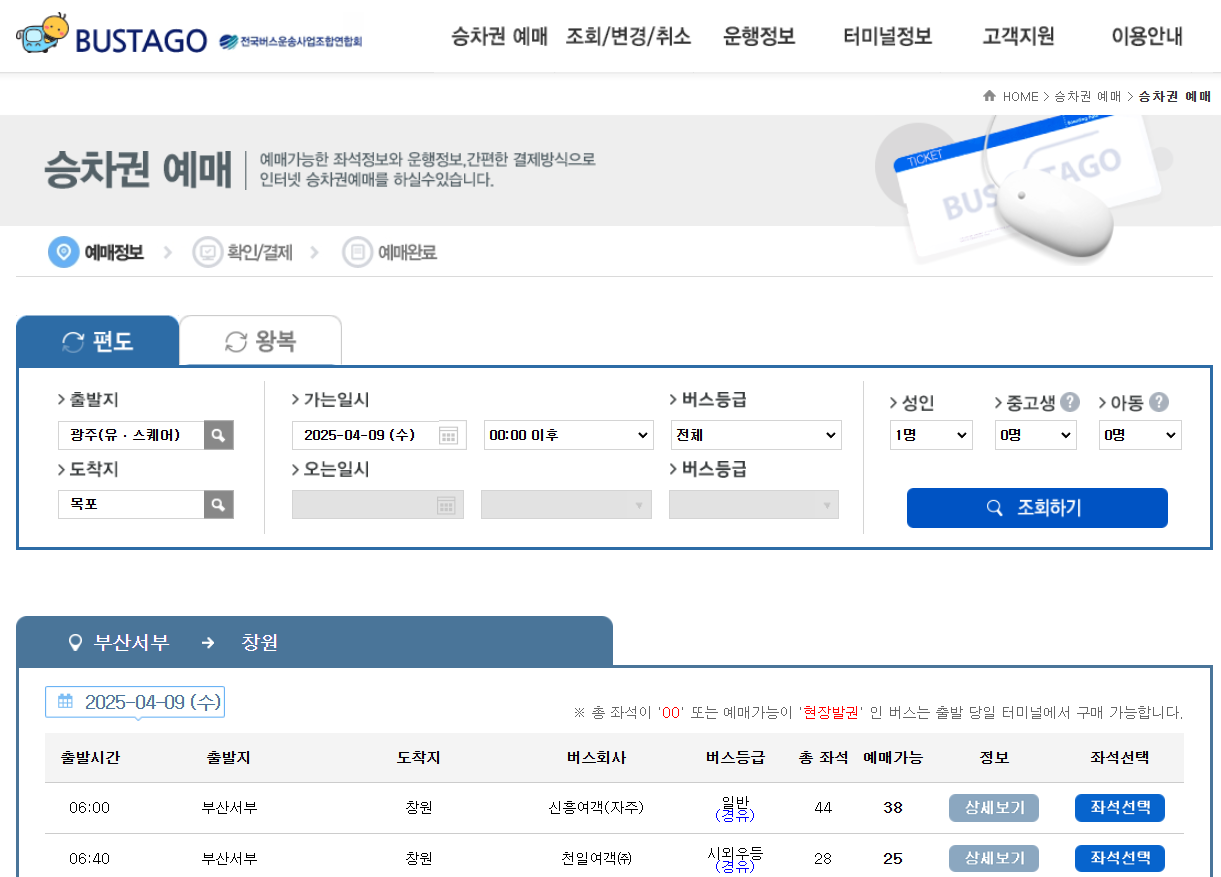Viewport: 1221px width, 877px height.
Task: Click the 06:00 departure time cell
Action: (x=90, y=808)
